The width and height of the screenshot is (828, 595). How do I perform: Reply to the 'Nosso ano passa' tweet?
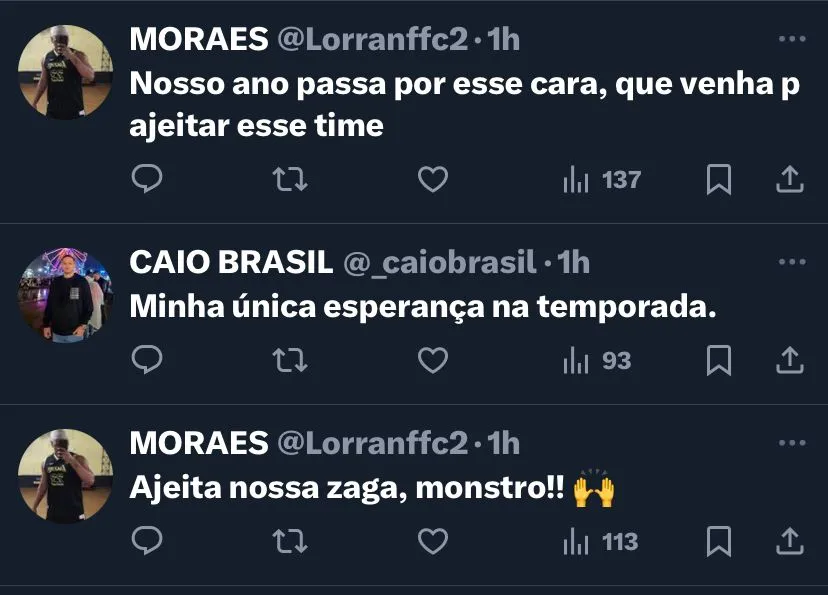point(147,180)
